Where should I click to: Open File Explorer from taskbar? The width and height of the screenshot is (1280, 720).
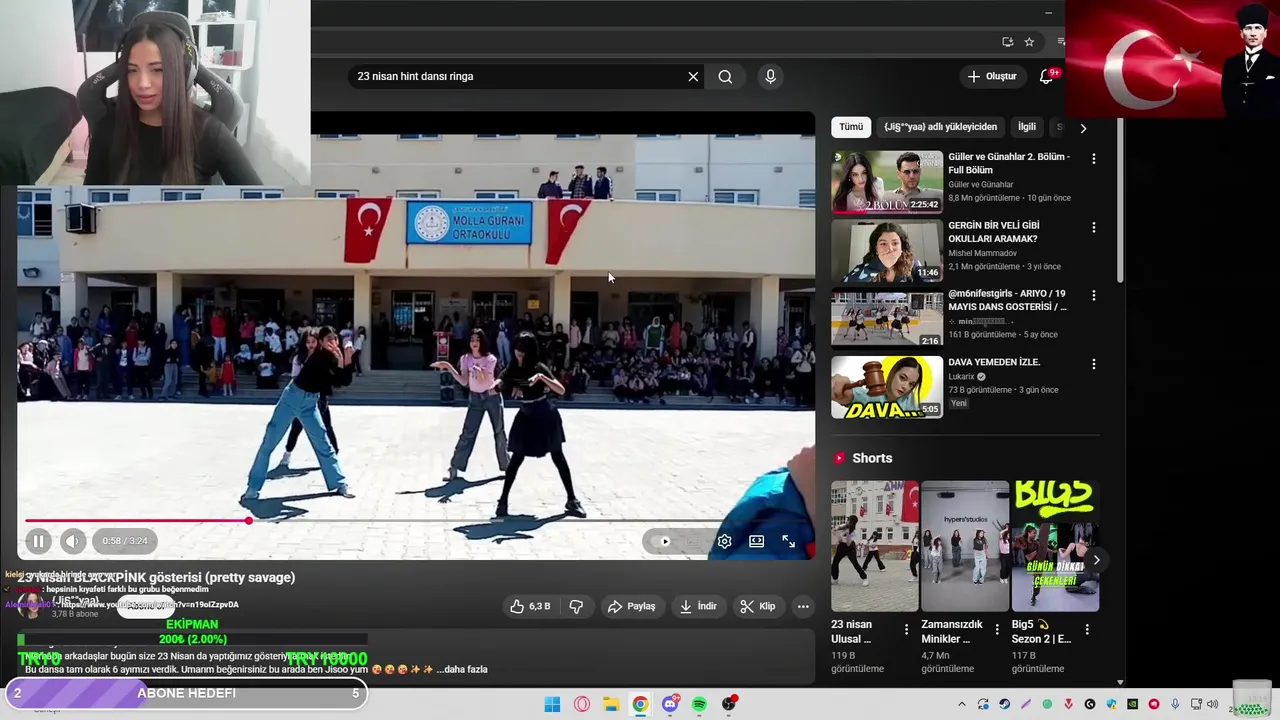611,704
